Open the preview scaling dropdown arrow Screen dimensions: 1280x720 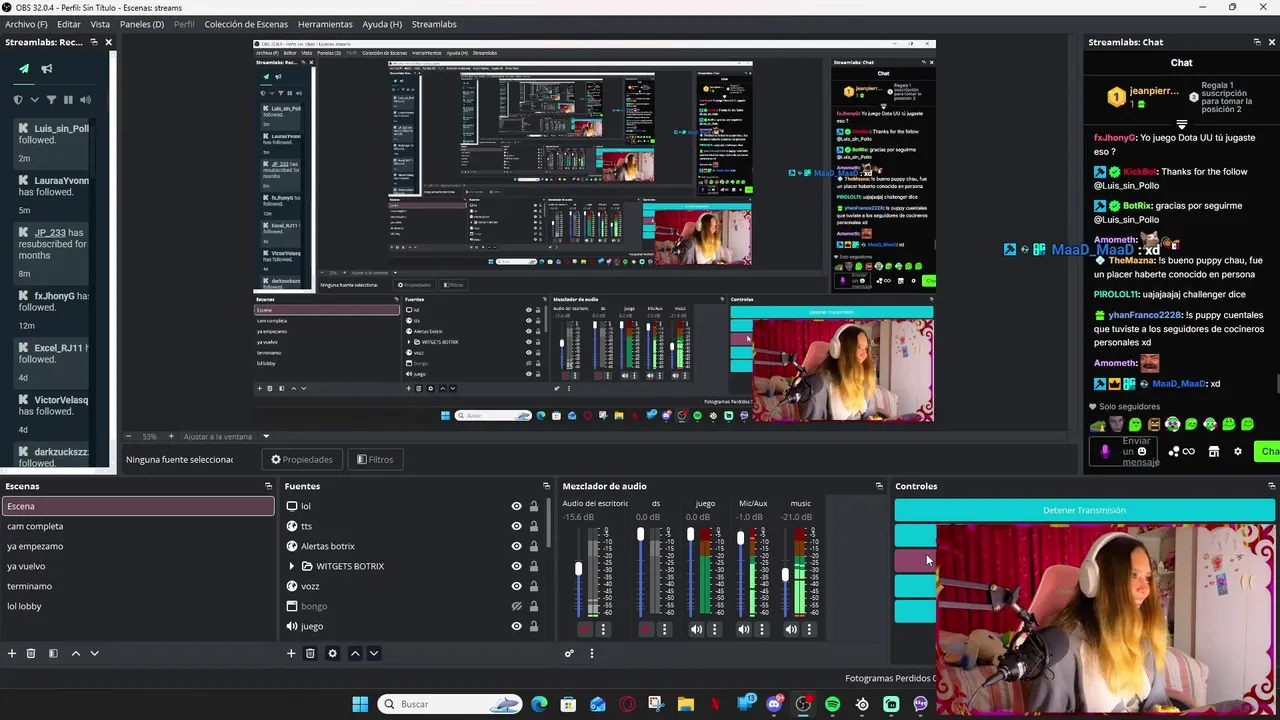pyautogui.click(x=266, y=436)
